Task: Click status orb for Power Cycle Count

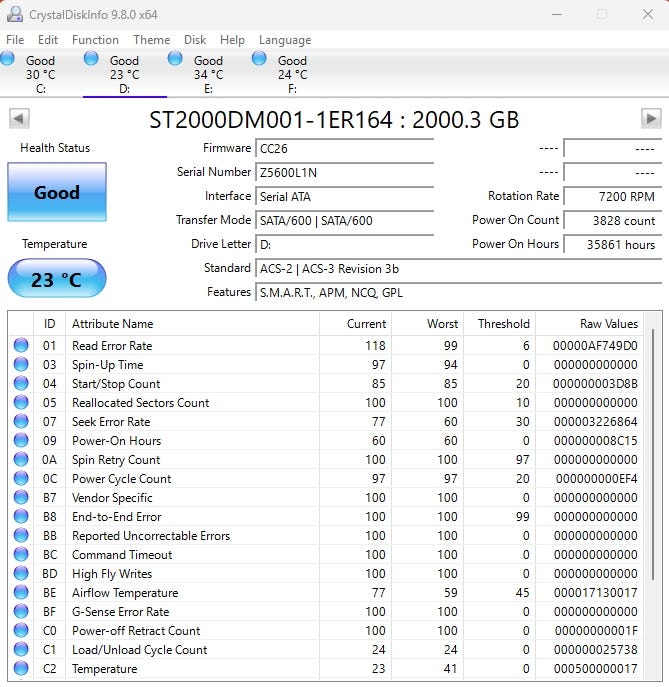Action: pos(21,478)
